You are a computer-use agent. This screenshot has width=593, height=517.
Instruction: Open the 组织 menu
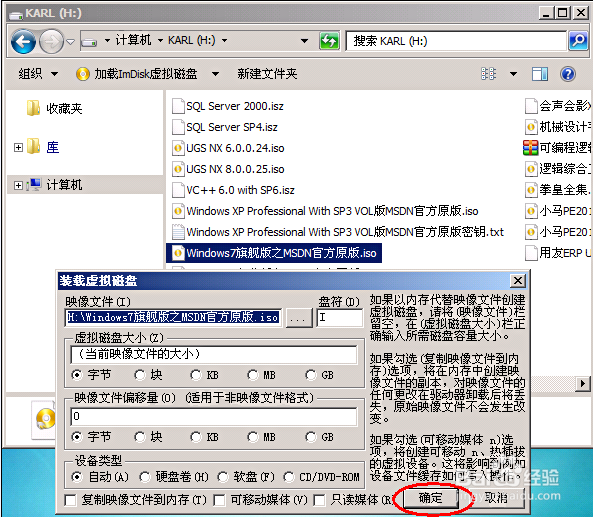coord(38,74)
